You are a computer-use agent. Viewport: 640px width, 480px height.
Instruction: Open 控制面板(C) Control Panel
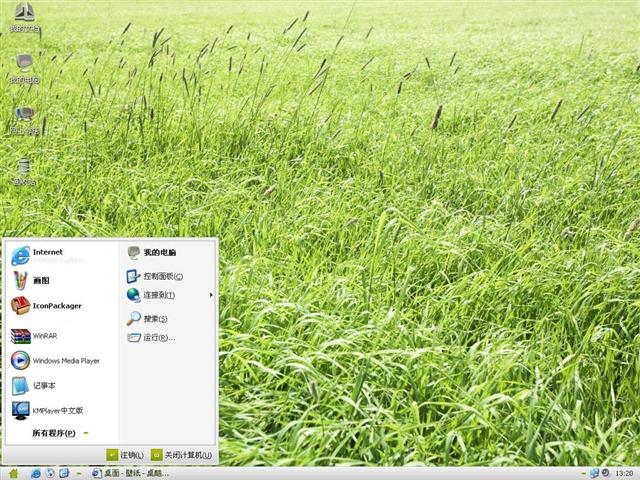coord(162,276)
